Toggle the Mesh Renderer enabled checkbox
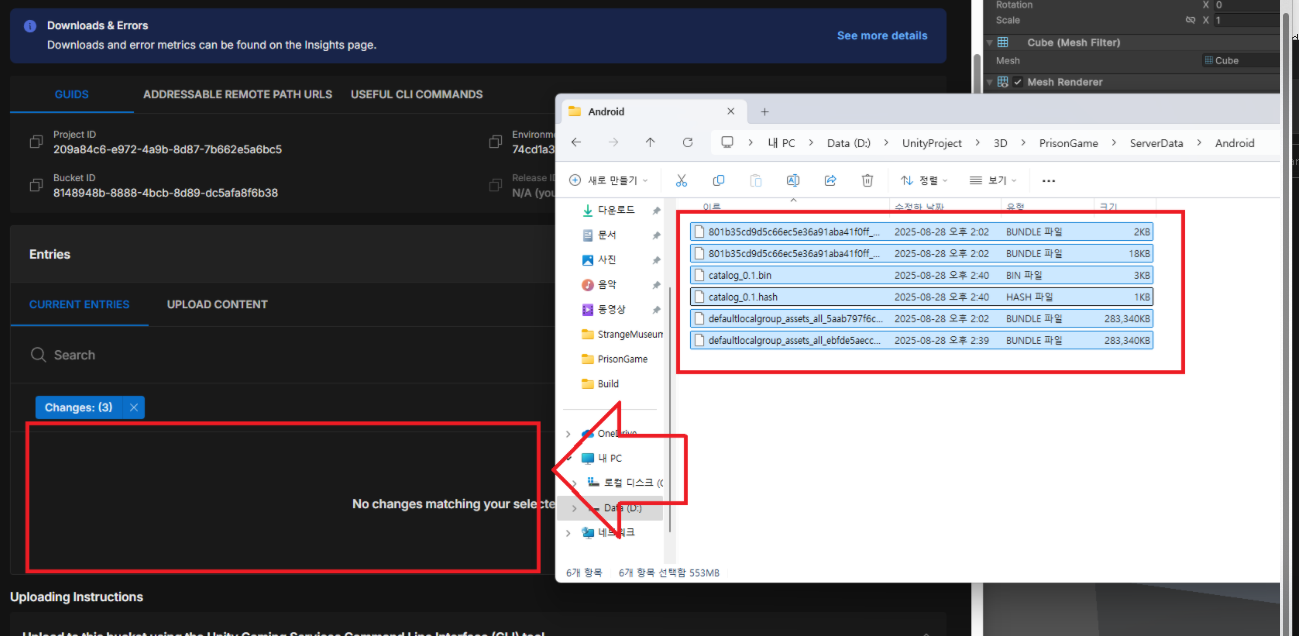1299x636 pixels. coord(1018,82)
